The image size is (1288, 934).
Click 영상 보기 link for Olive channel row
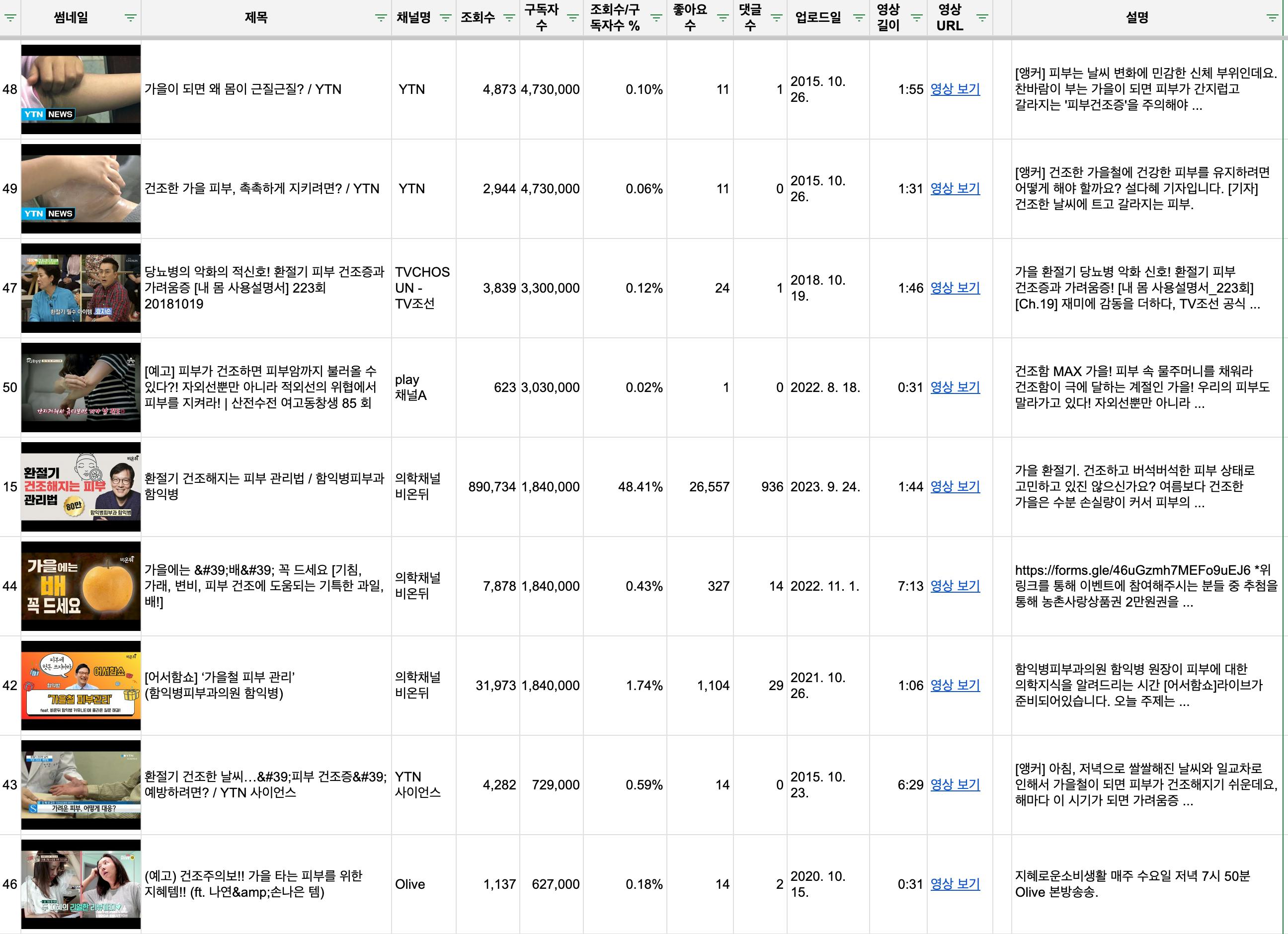click(955, 884)
